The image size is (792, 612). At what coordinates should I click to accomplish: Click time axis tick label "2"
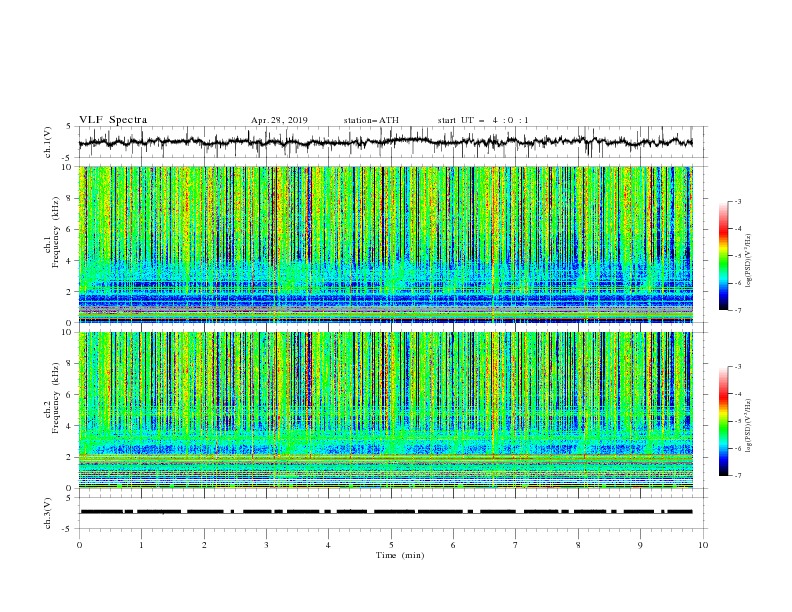pos(204,545)
